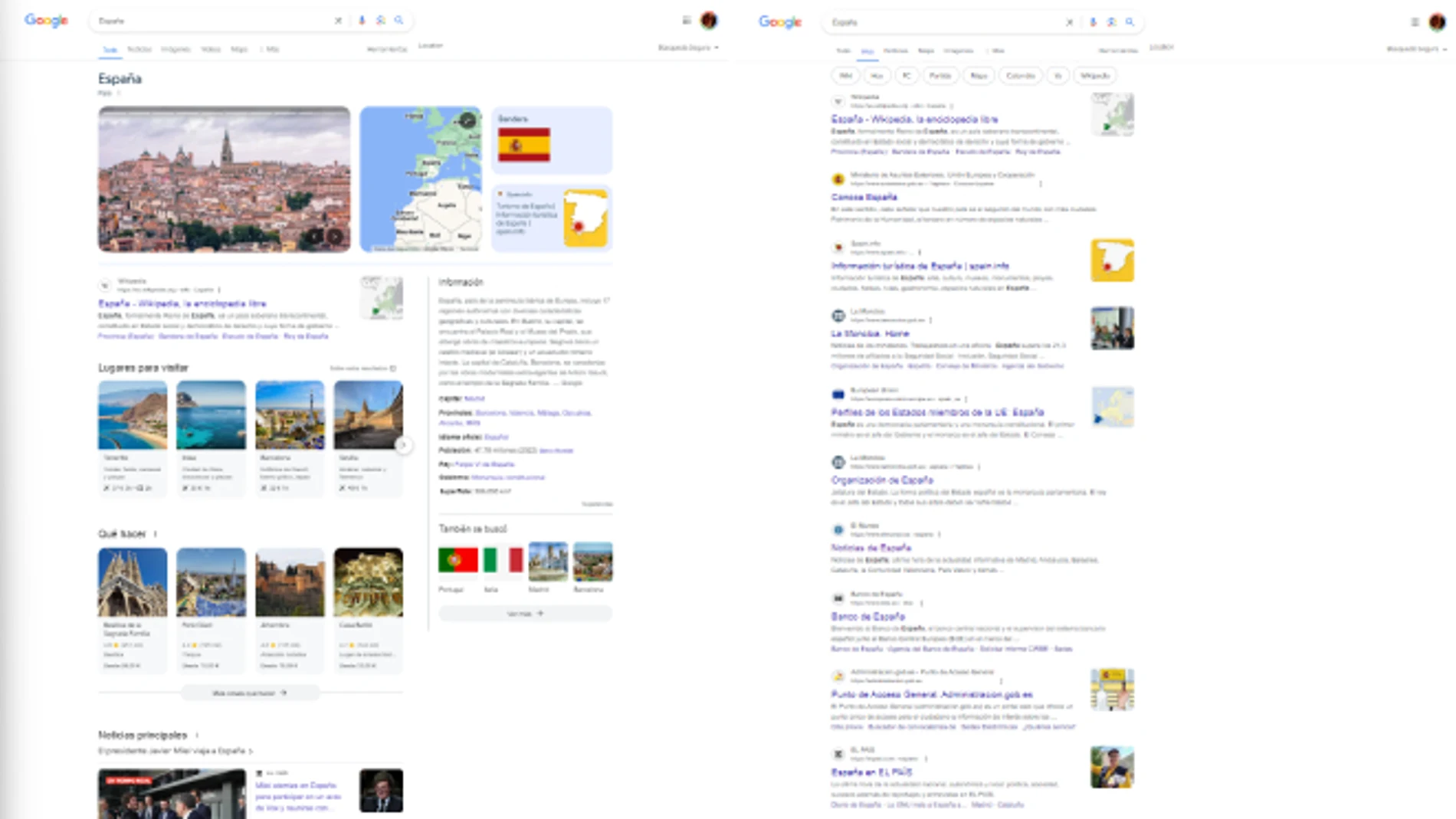Viewport: 1456px width, 819px height.
Task: Select the Colombia filter chip
Action: 1020,76
